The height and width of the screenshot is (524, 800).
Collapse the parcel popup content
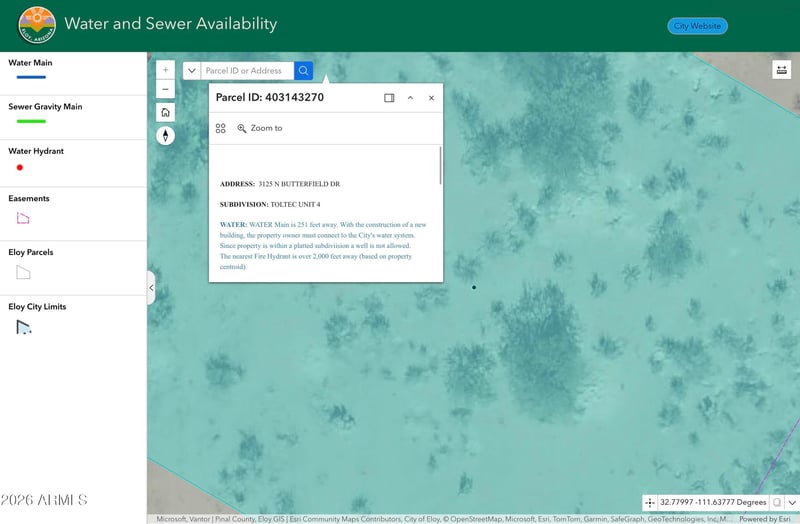coord(410,98)
